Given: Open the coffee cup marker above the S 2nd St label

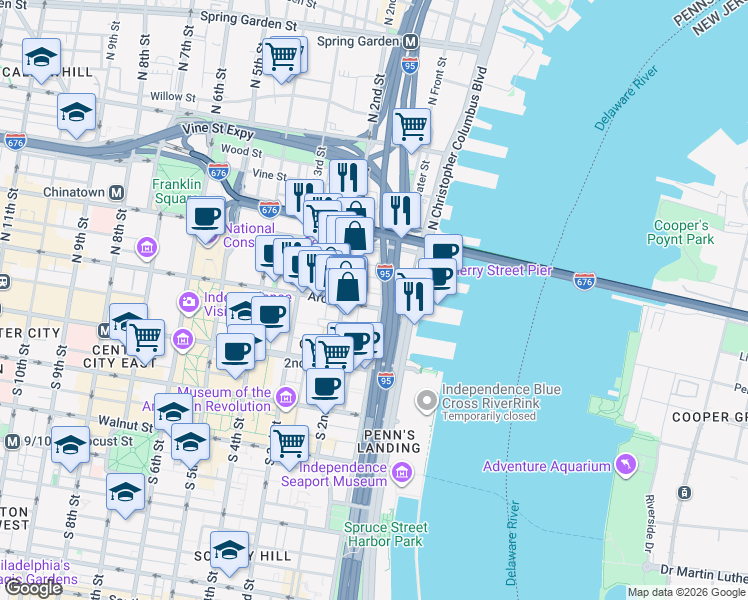Looking at the screenshot, I should pyautogui.click(x=325, y=389).
